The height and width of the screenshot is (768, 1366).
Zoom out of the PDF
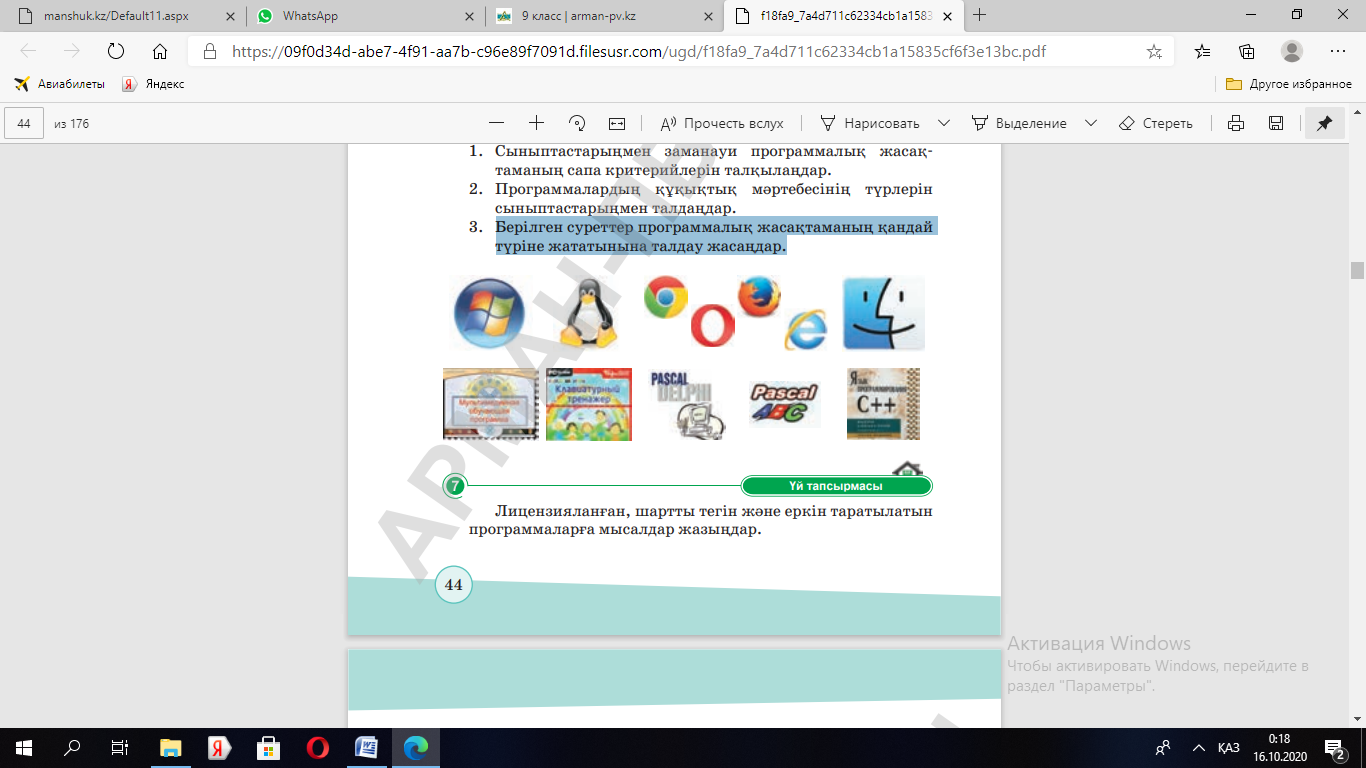coord(496,123)
